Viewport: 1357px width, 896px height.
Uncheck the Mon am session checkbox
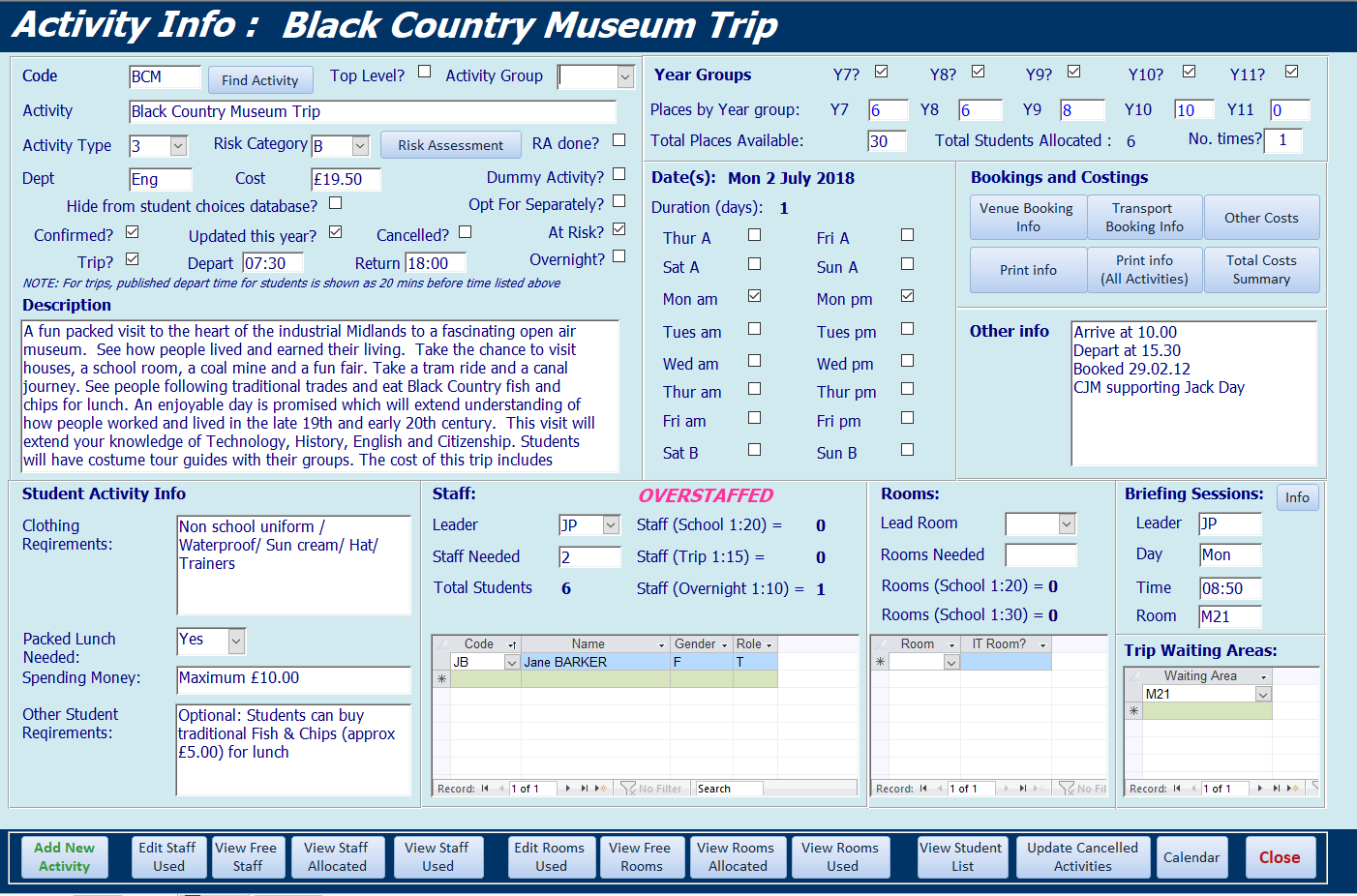click(x=755, y=296)
